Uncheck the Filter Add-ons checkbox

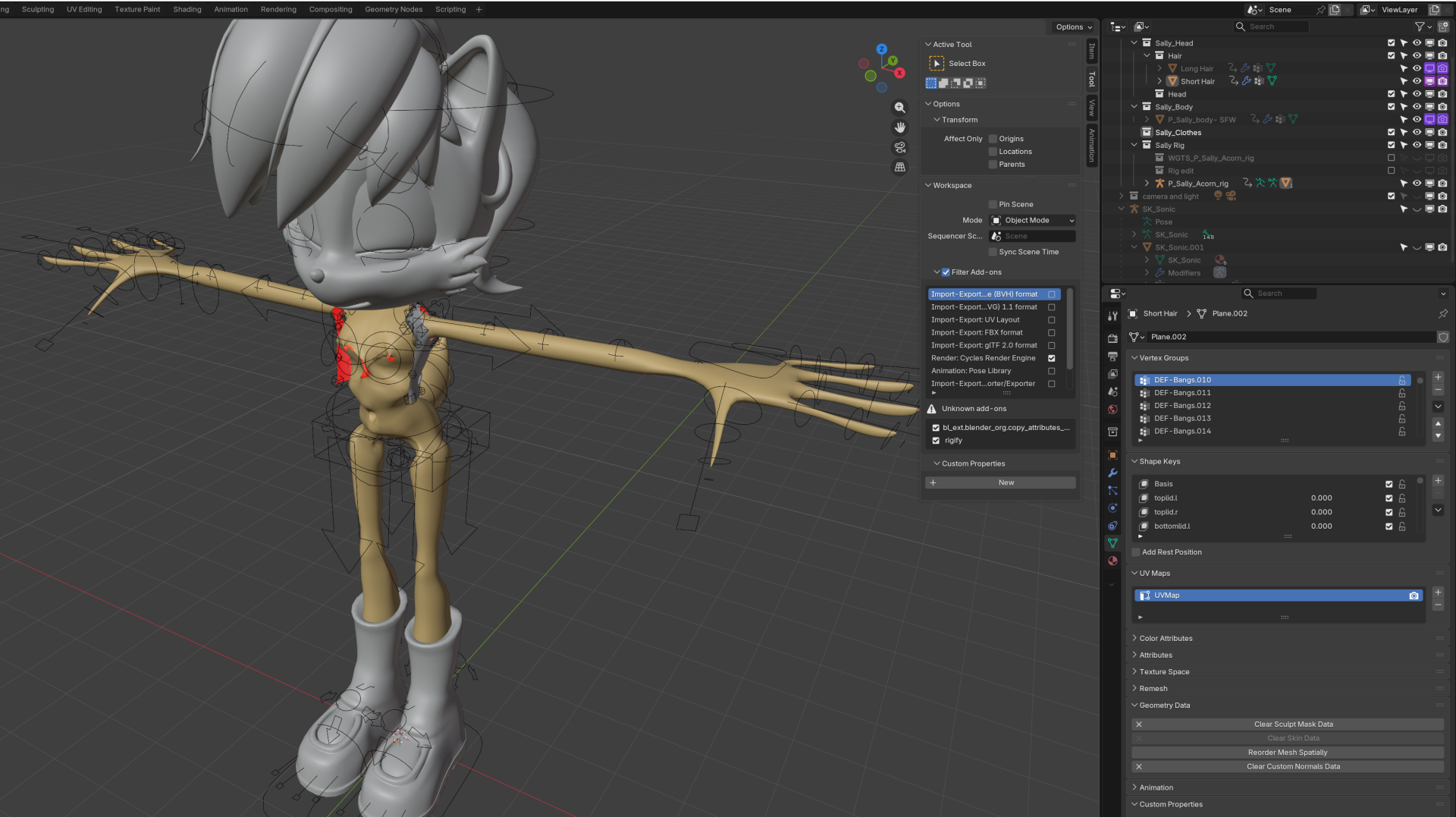pos(946,272)
